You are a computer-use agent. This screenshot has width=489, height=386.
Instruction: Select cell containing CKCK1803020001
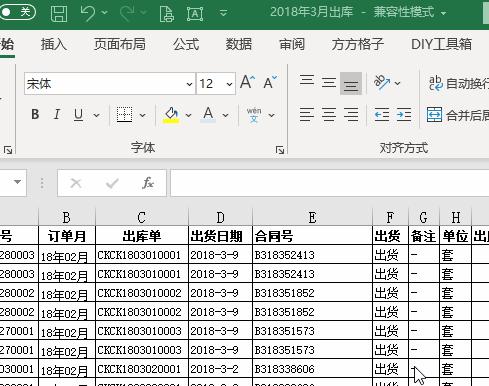142,369
